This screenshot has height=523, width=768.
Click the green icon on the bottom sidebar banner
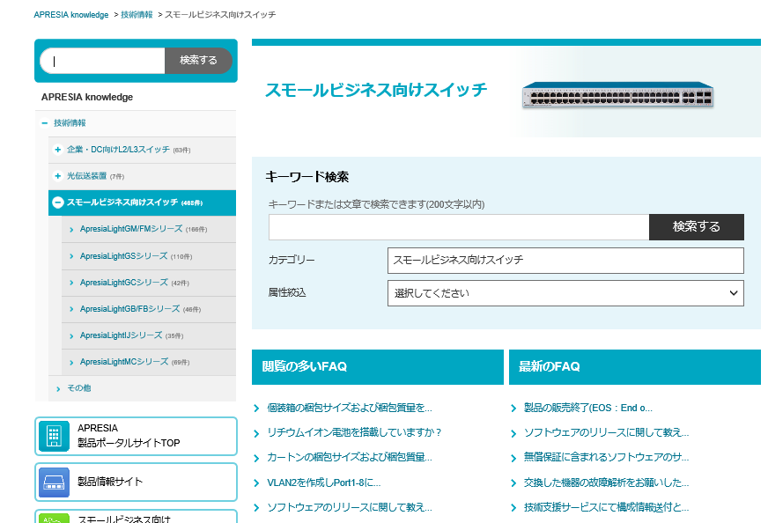pyautogui.click(x=54, y=518)
